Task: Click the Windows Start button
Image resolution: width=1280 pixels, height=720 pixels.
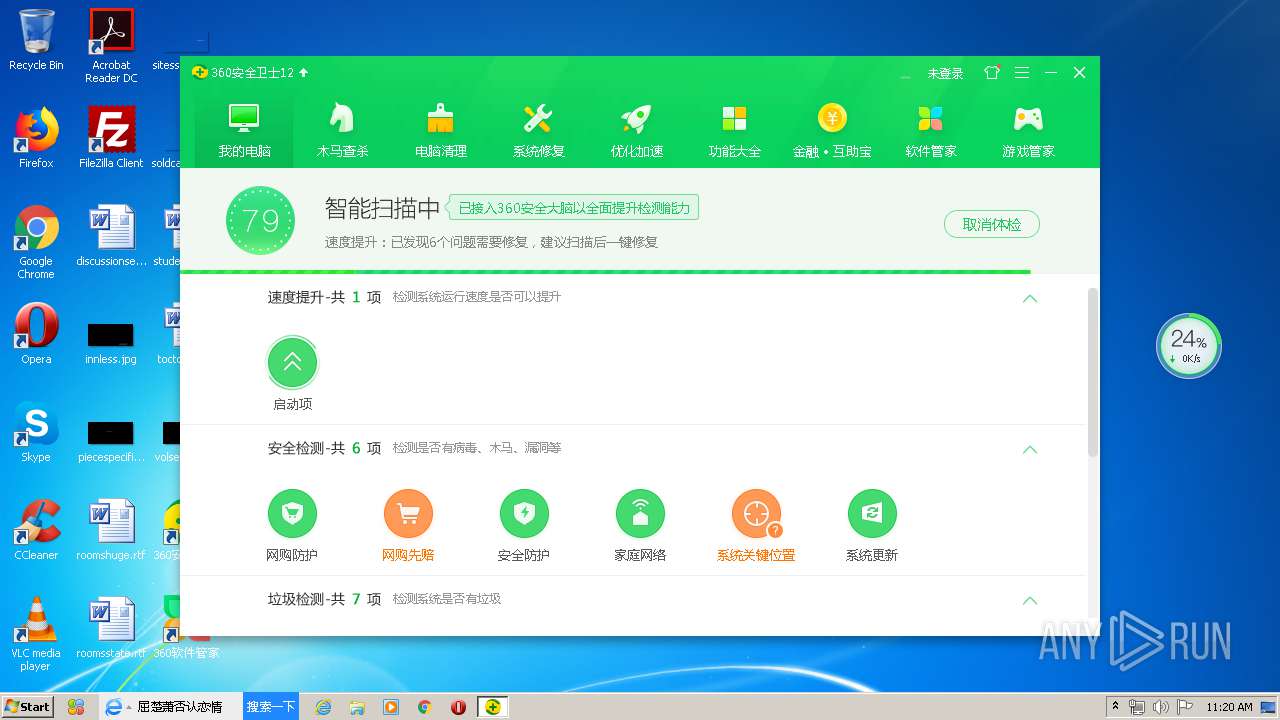Action: [27, 706]
